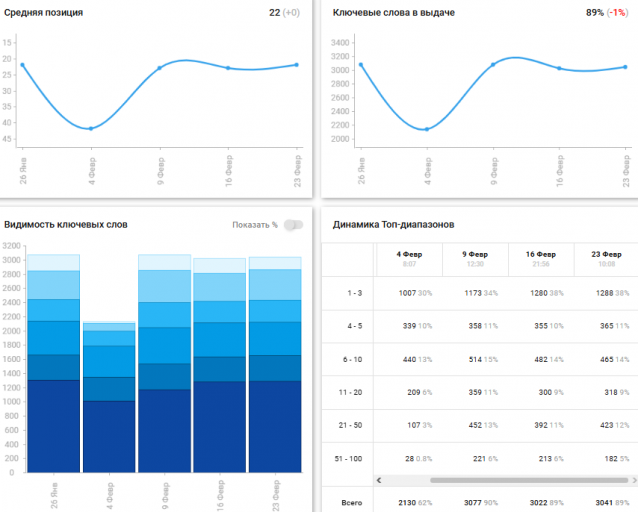Click the cell value 358 11%
This screenshot has width=638, height=512.
click(x=483, y=326)
